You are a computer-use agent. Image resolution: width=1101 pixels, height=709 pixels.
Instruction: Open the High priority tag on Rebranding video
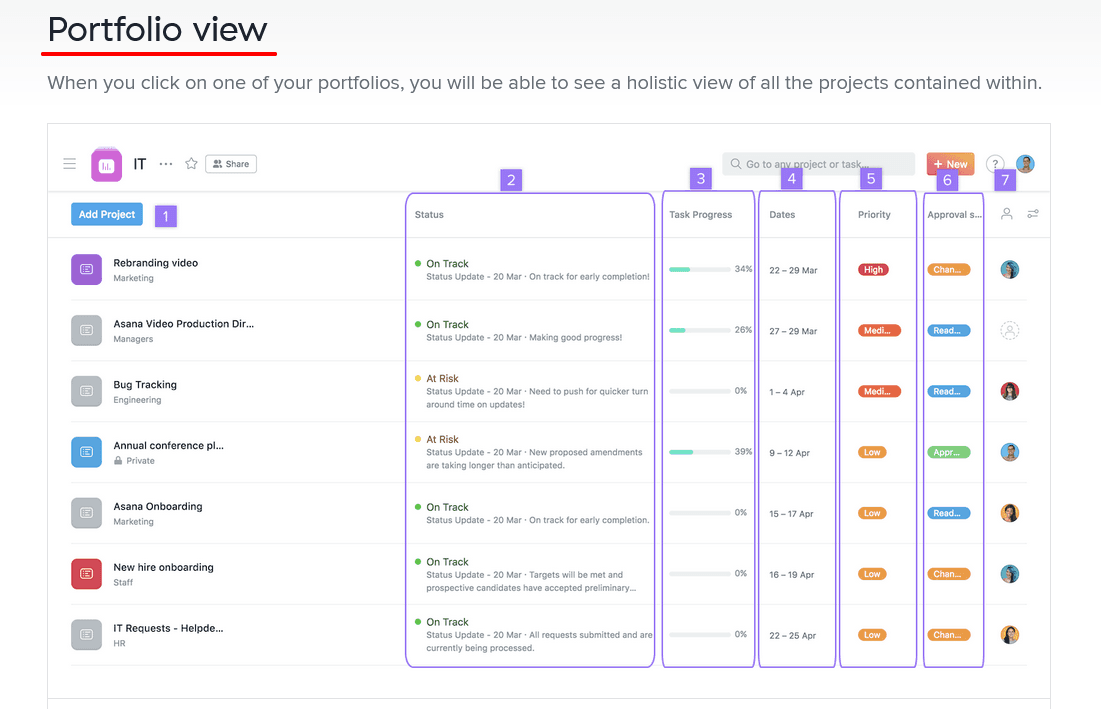tap(873, 270)
